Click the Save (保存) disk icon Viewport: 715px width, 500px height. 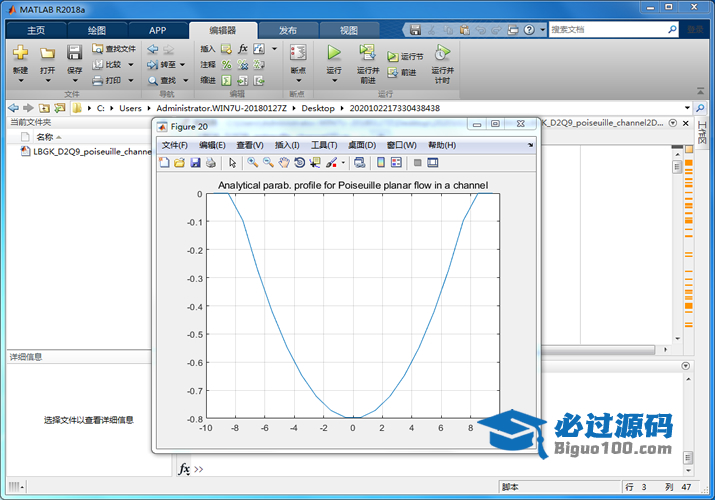point(74,53)
